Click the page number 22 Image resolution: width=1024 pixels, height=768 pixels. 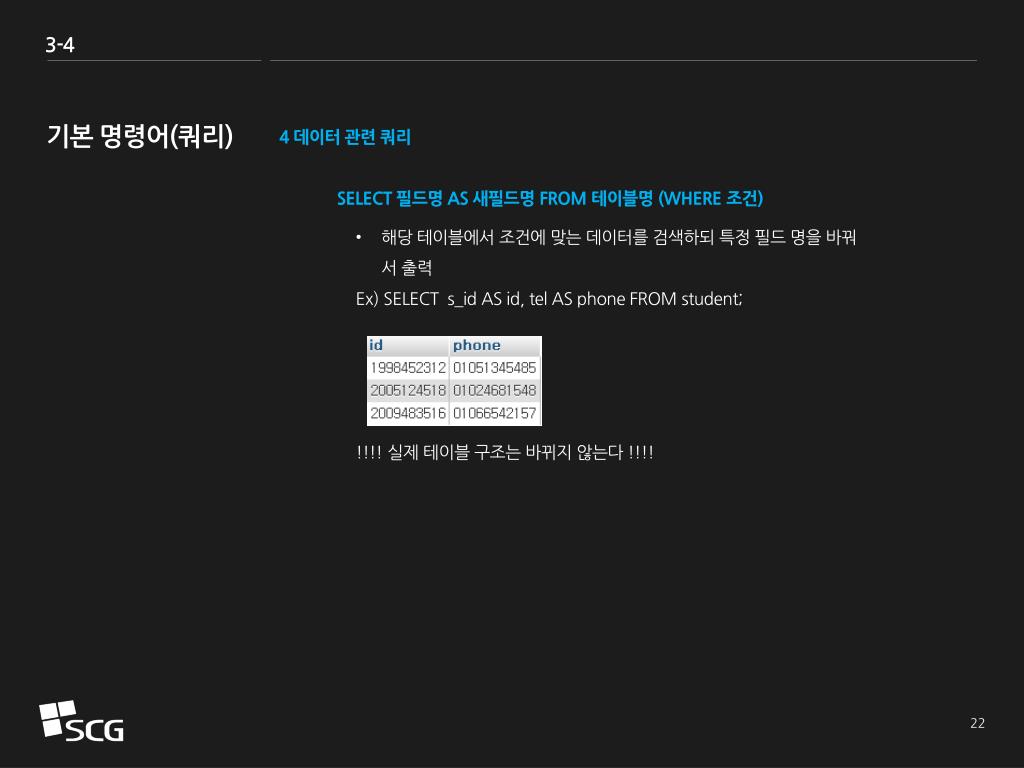tap(977, 723)
